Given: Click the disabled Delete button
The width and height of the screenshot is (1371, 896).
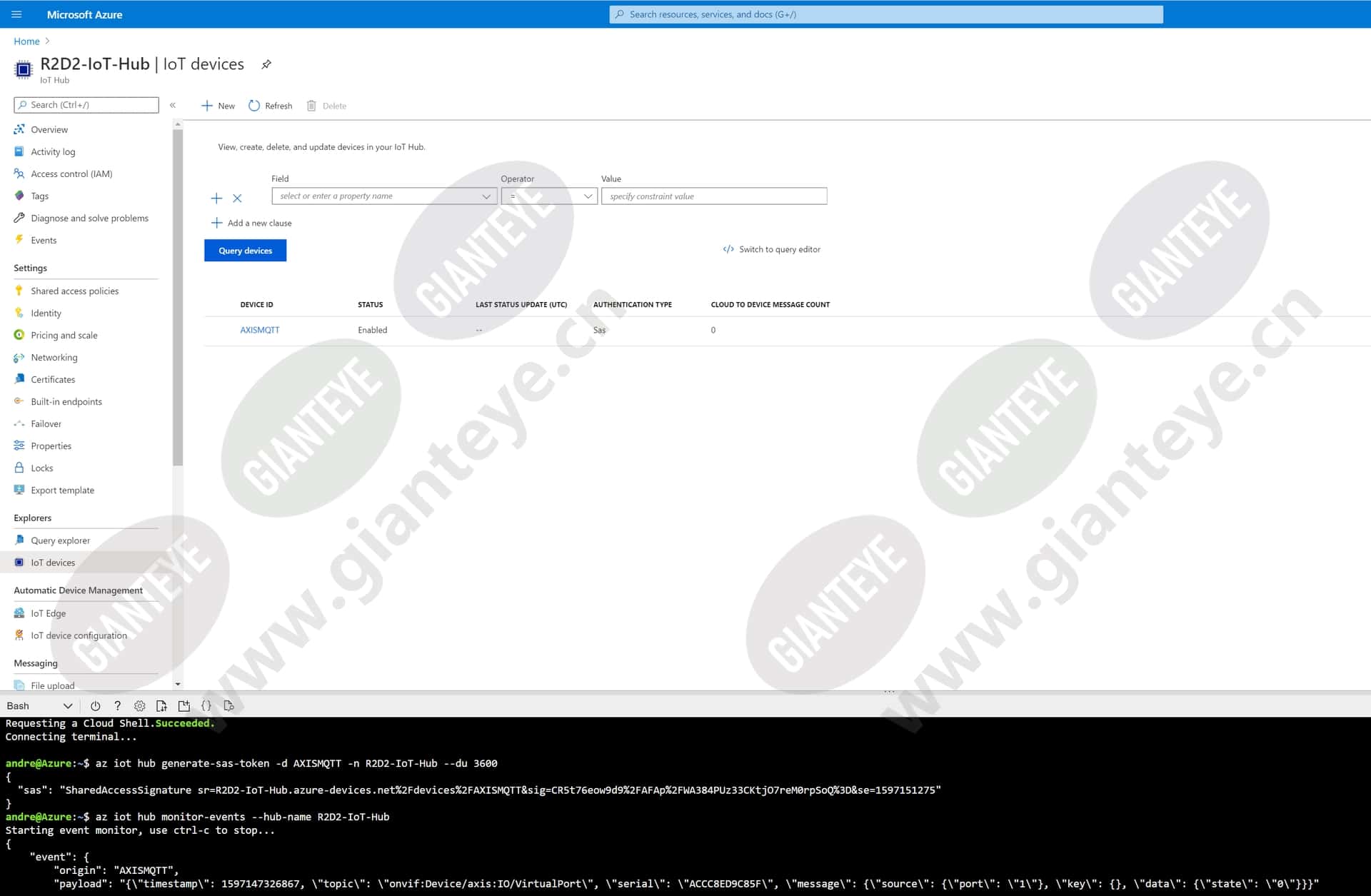Looking at the screenshot, I should (327, 106).
